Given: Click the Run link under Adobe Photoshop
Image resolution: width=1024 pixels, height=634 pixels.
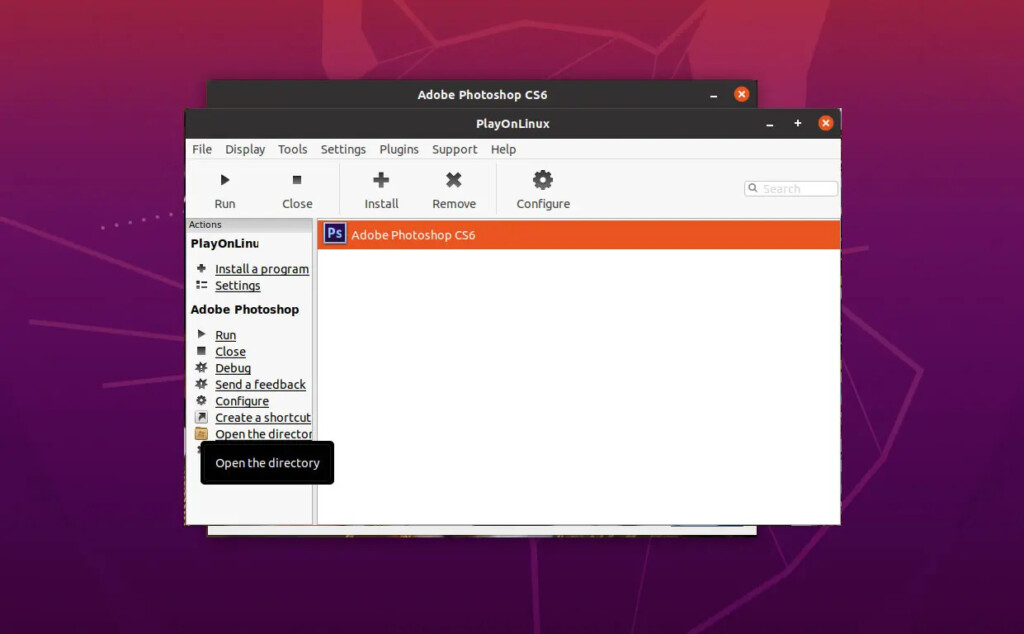Looking at the screenshot, I should (x=226, y=336).
